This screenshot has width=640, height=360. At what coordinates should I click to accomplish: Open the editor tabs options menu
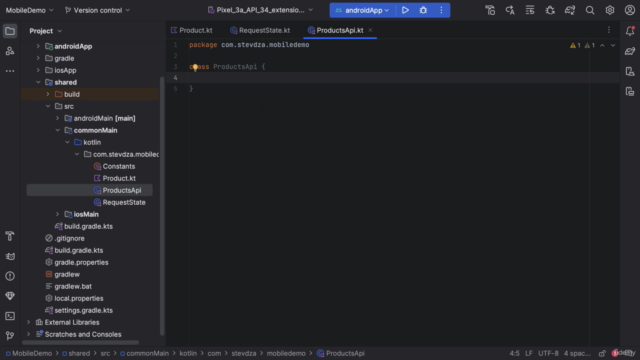point(609,30)
